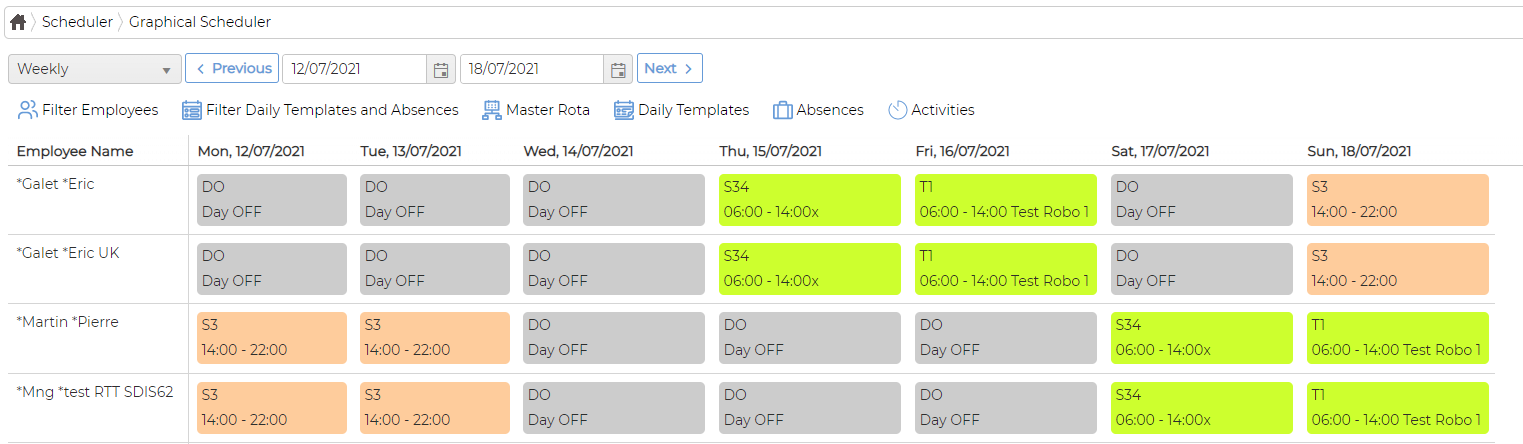Image resolution: width=1523 pixels, height=444 pixels.
Task: Select Eric Galet's Thursday S34 shift
Action: click(x=809, y=199)
